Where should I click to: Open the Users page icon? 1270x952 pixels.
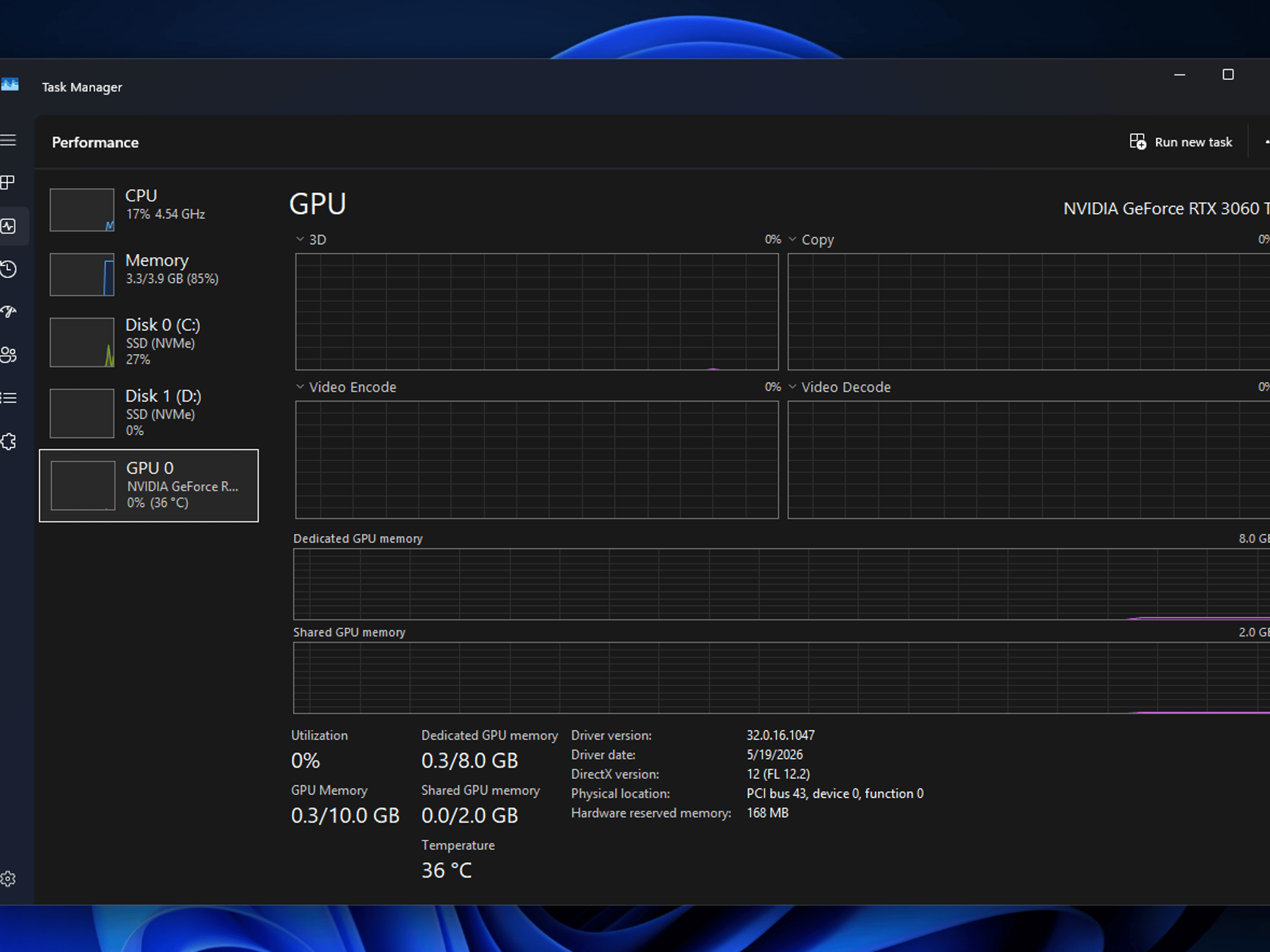click(x=8, y=355)
